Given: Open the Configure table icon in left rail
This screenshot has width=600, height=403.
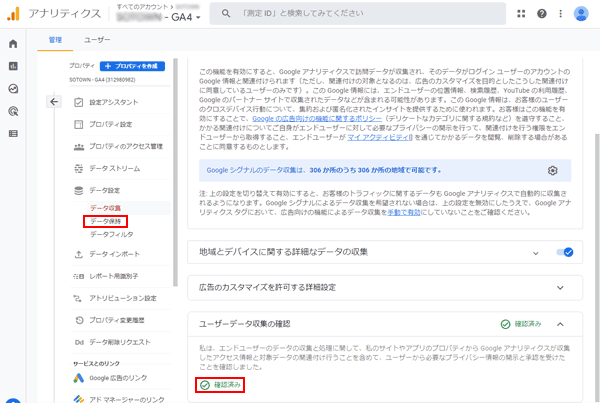Looking at the screenshot, I should coord(13,134).
